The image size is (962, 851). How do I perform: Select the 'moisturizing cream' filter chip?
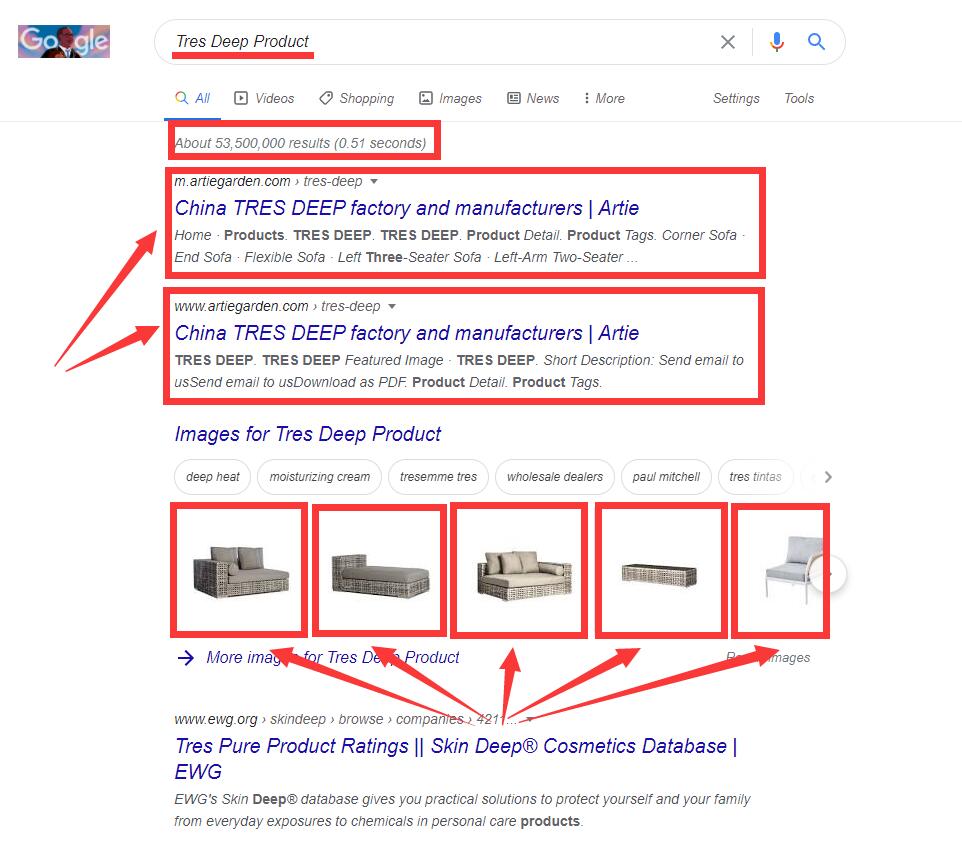(x=320, y=477)
